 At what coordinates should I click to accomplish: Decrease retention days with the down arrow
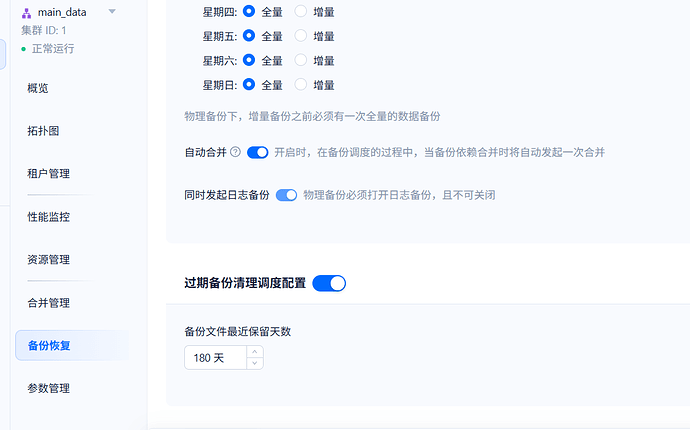point(255,363)
